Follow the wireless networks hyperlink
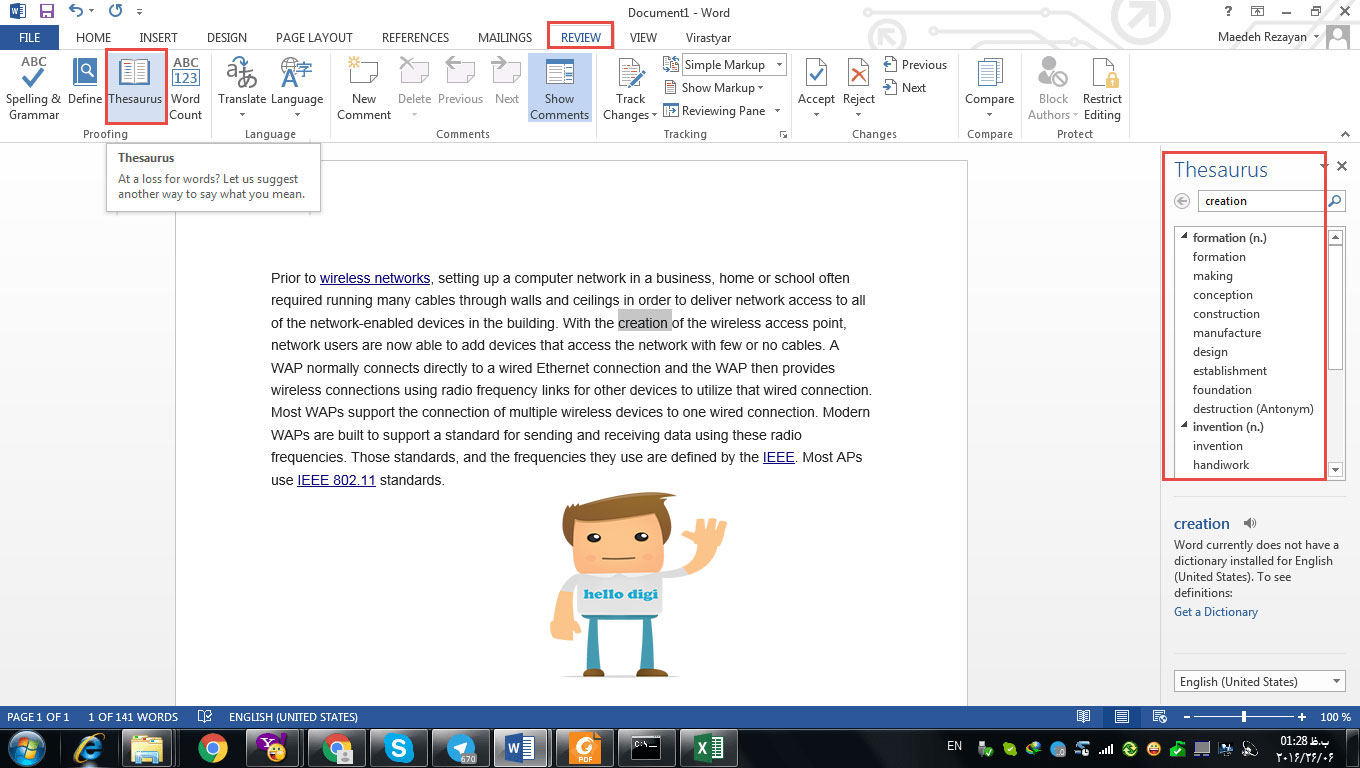The height and width of the screenshot is (768, 1360). click(x=375, y=278)
